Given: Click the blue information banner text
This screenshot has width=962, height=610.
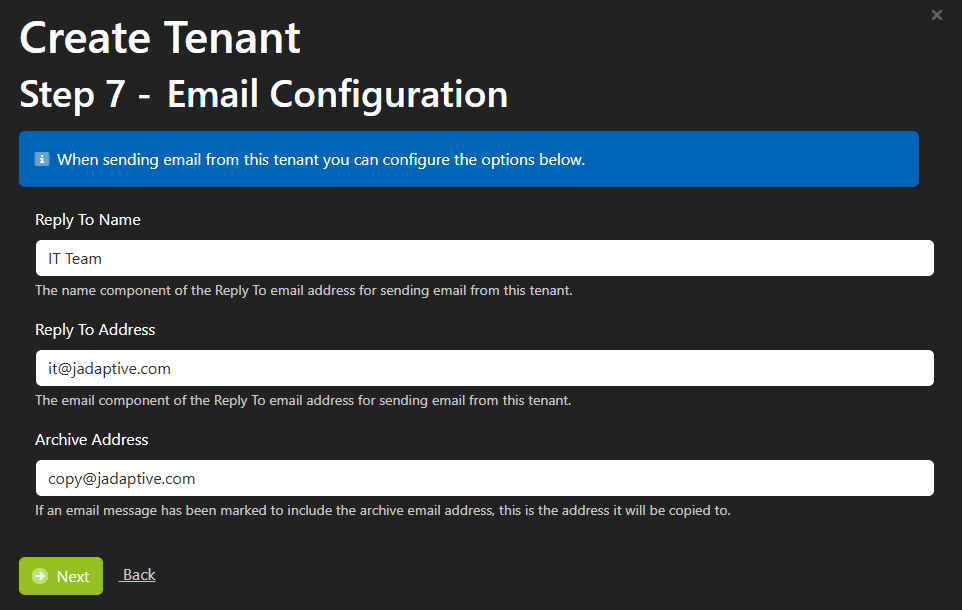Looking at the screenshot, I should (x=321, y=160).
